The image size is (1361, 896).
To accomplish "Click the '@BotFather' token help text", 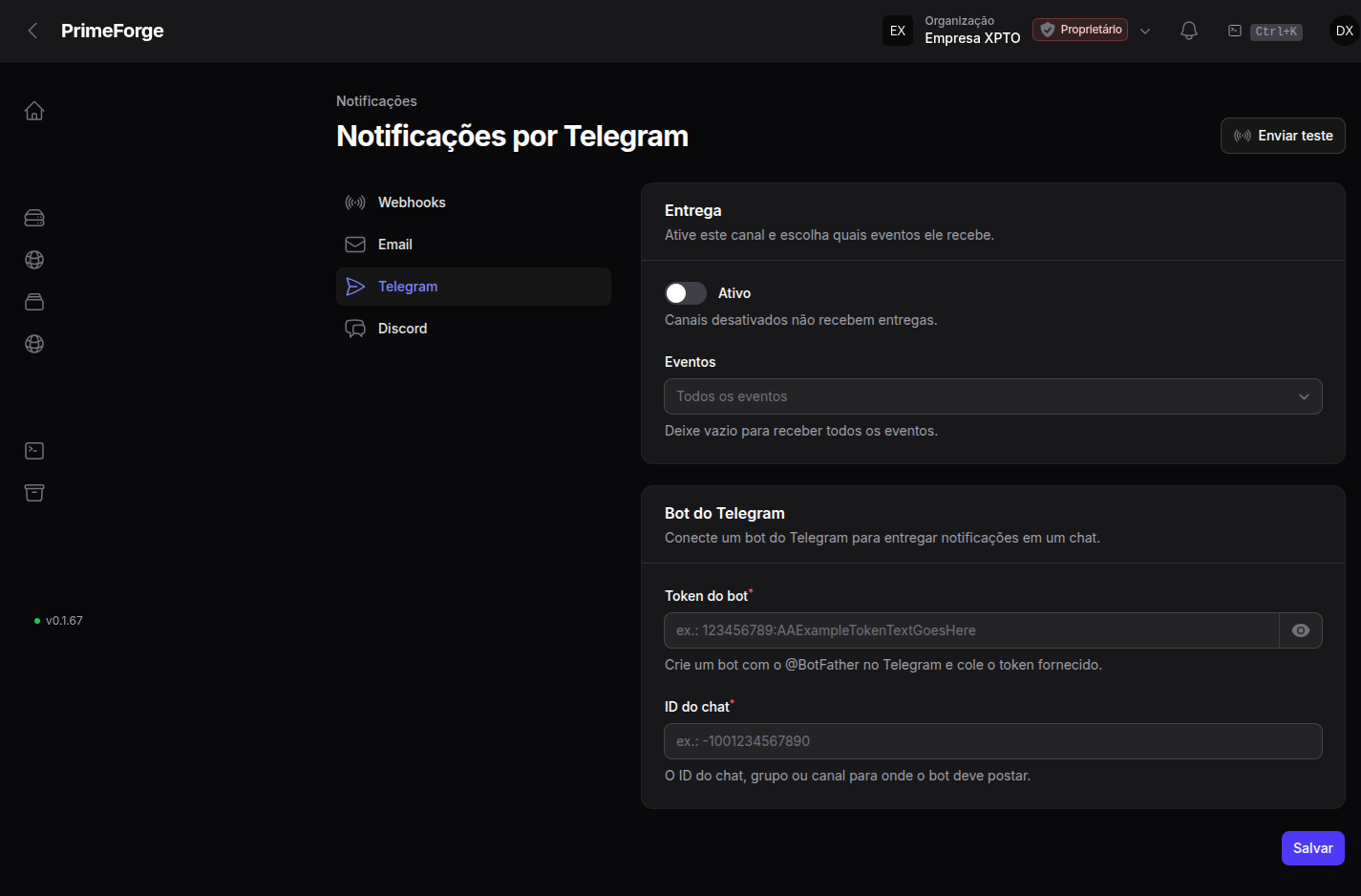I will [x=883, y=665].
